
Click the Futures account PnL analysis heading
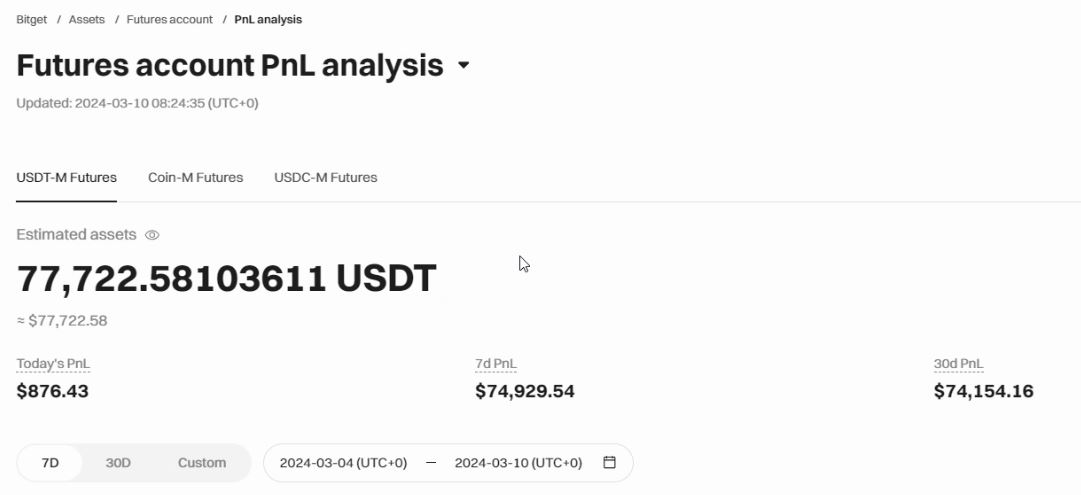230,65
